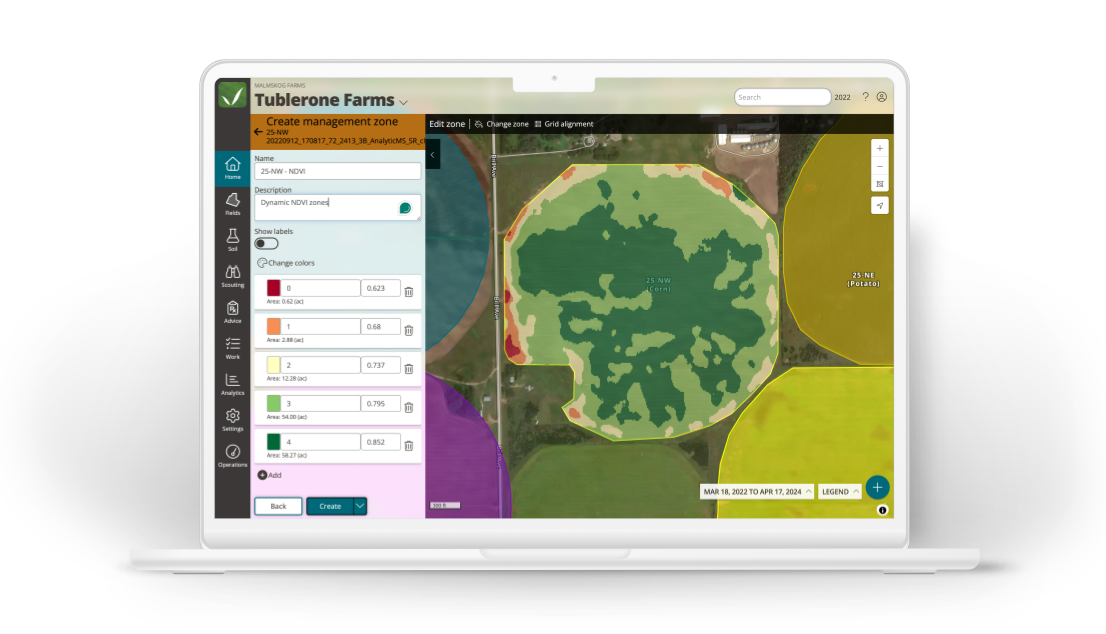Go back using the header arrow

(x=258, y=132)
